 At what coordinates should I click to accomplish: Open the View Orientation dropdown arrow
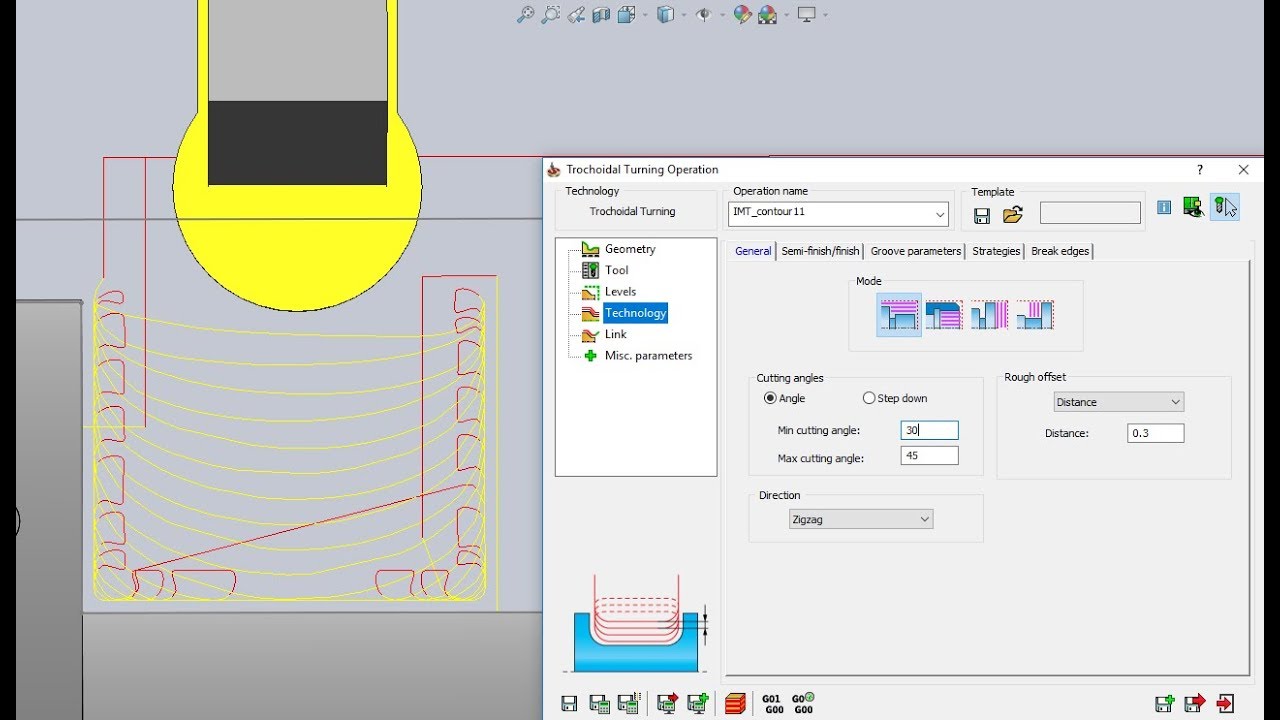[645, 15]
